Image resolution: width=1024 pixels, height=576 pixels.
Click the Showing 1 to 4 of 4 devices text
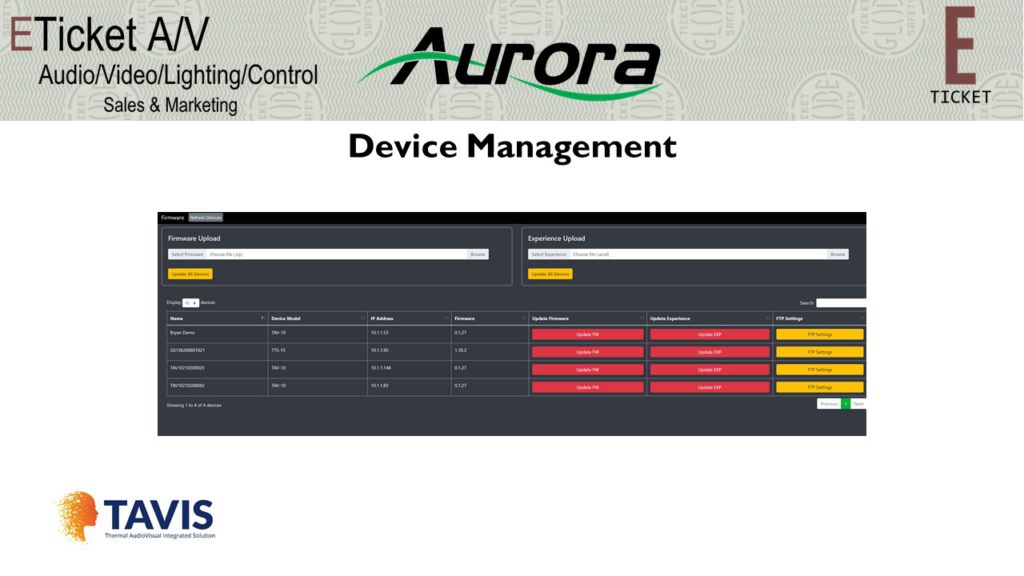(194, 406)
